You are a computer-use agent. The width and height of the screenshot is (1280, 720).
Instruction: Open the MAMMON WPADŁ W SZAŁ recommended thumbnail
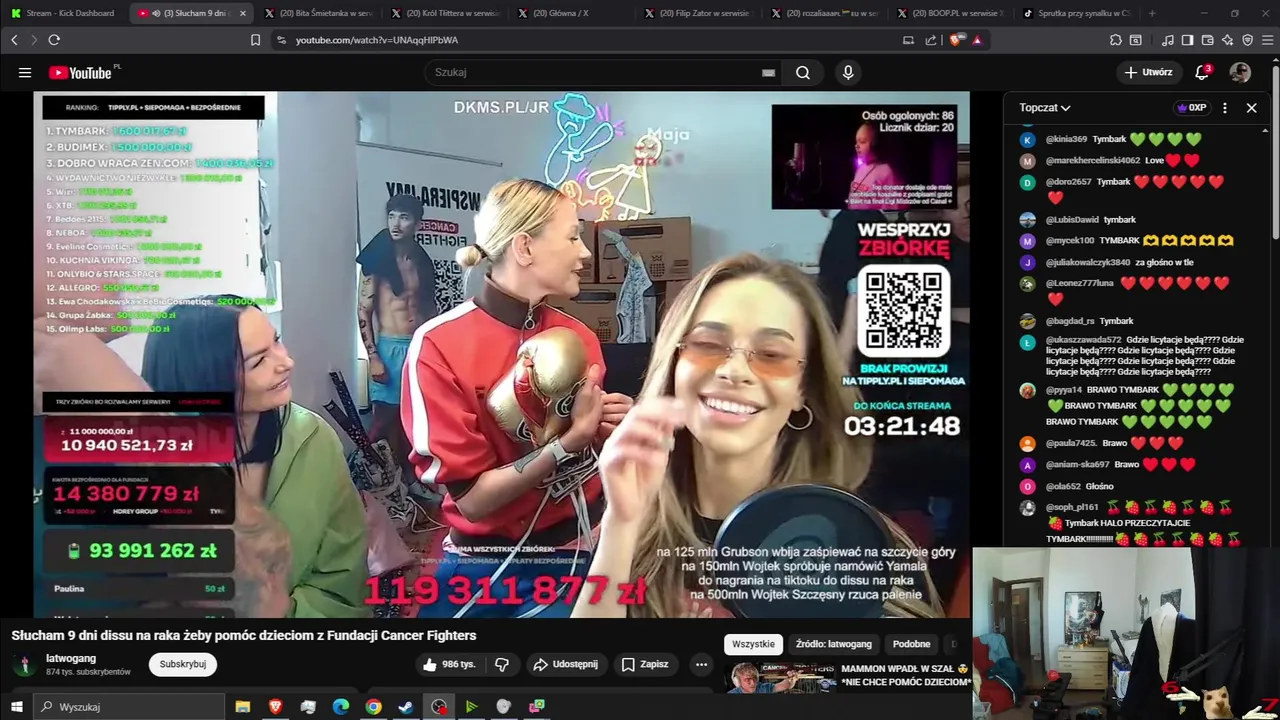[780, 677]
